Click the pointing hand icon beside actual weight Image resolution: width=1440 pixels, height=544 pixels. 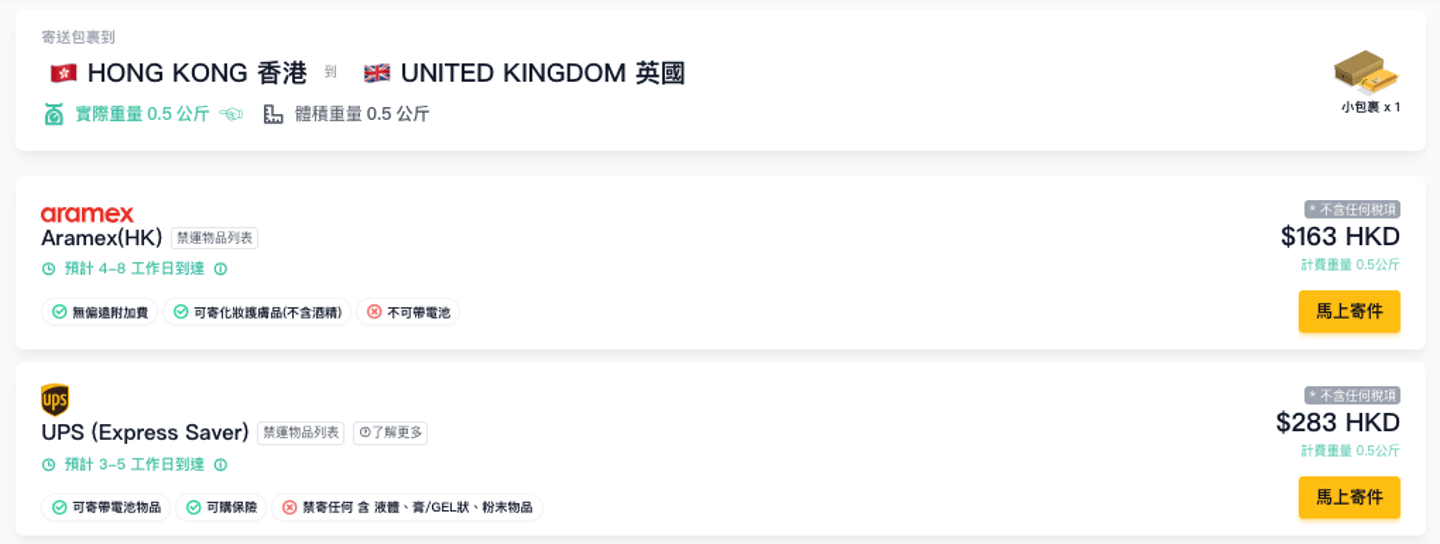click(x=231, y=114)
